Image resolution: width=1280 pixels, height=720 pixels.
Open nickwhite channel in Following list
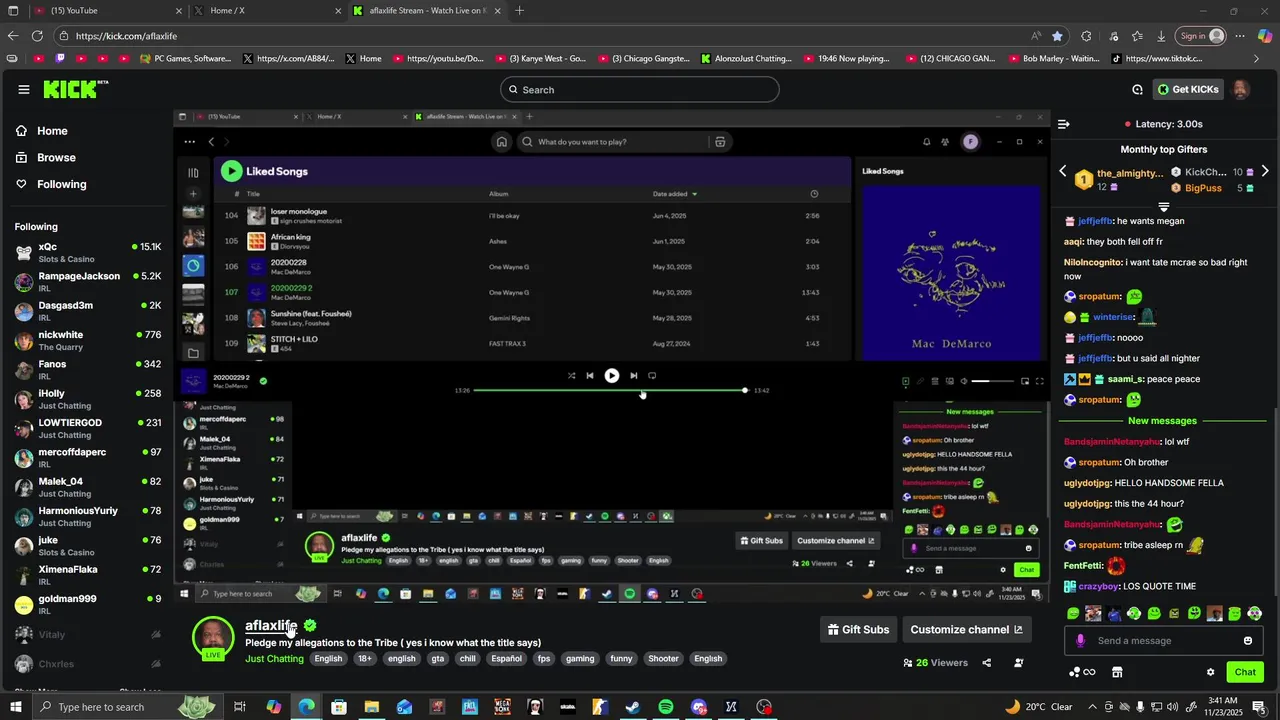point(88,340)
